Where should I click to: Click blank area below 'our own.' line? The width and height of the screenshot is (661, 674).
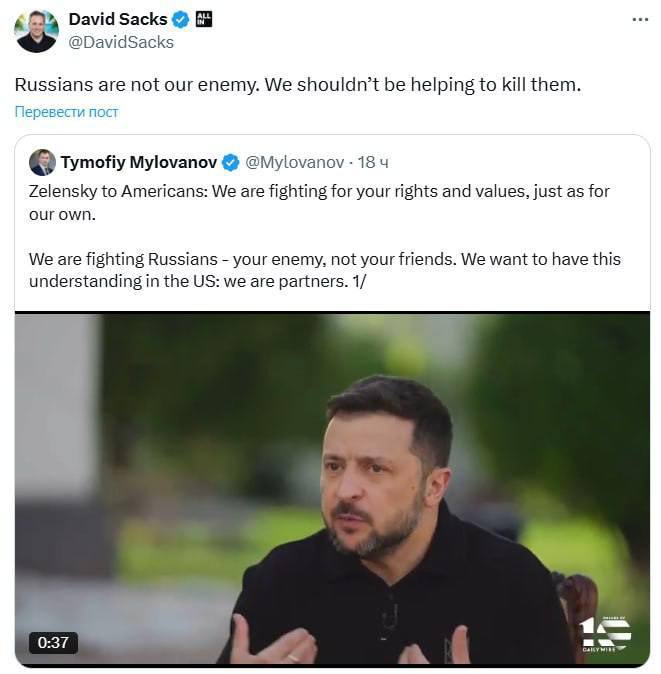click(332, 237)
